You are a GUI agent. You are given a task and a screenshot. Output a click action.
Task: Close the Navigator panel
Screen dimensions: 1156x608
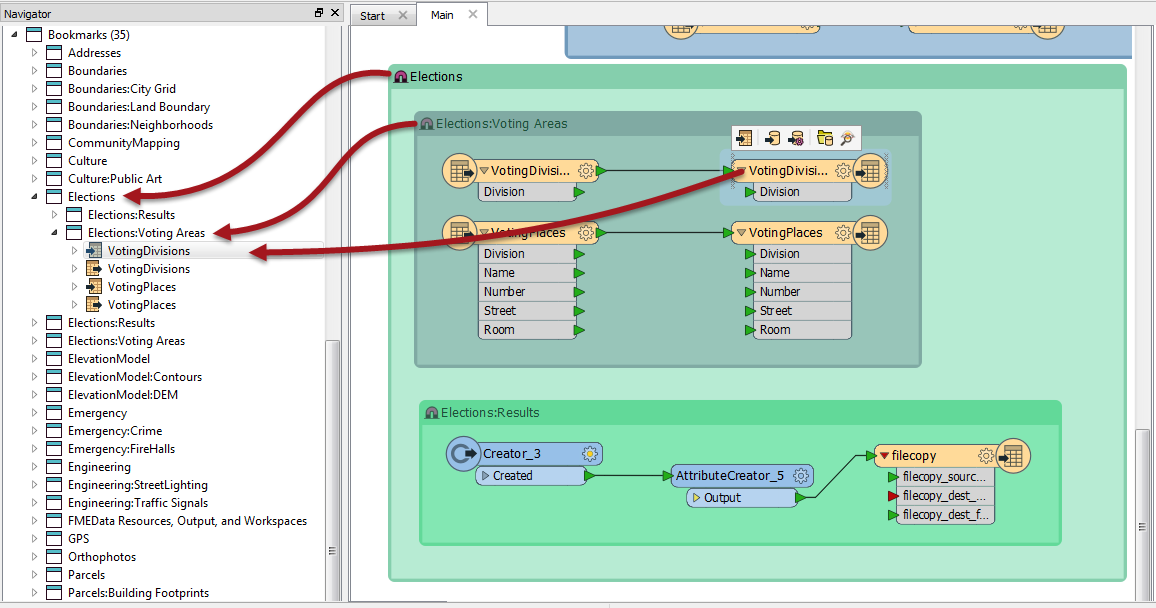[x=335, y=13]
